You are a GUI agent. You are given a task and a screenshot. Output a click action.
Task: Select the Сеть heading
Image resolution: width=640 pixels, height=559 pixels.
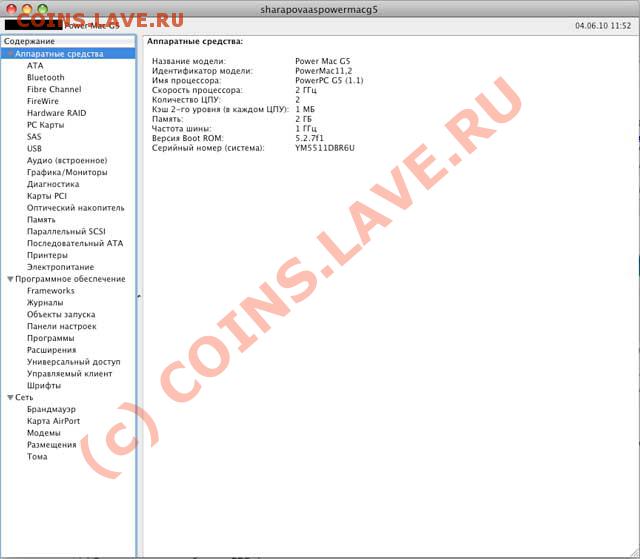coord(24,397)
